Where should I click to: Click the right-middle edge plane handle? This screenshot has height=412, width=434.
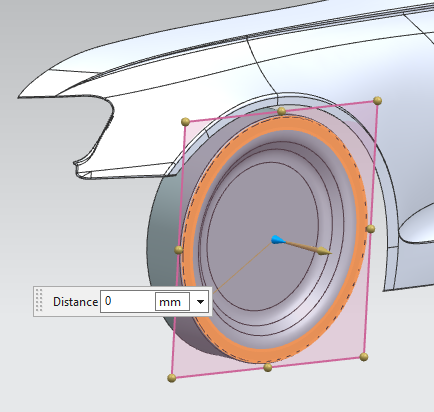371,229
